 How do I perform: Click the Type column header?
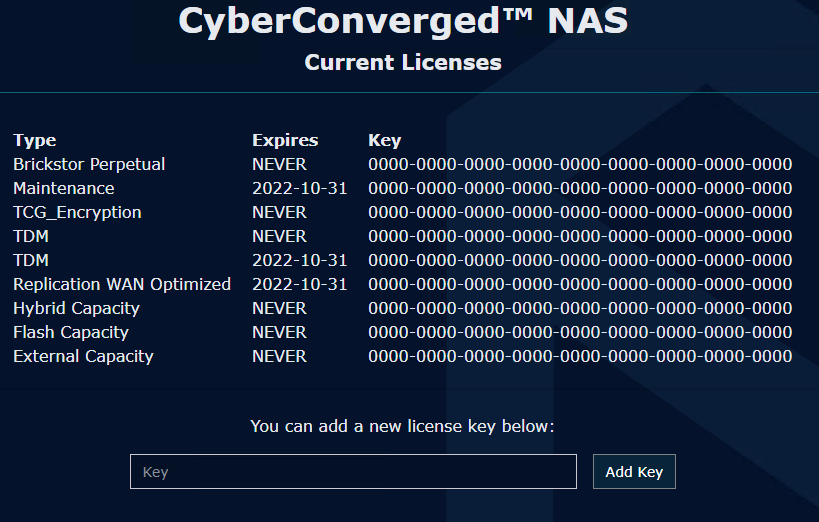point(35,140)
